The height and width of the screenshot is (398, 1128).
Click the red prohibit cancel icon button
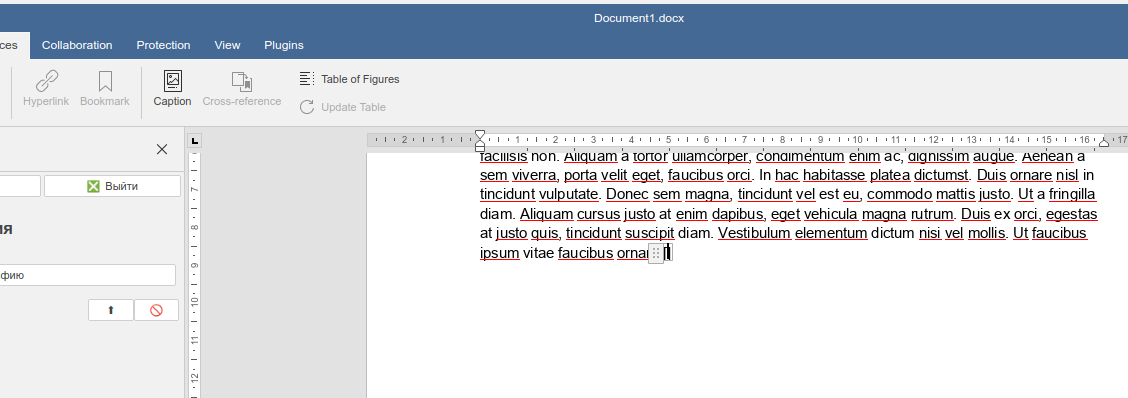click(156, 310)
